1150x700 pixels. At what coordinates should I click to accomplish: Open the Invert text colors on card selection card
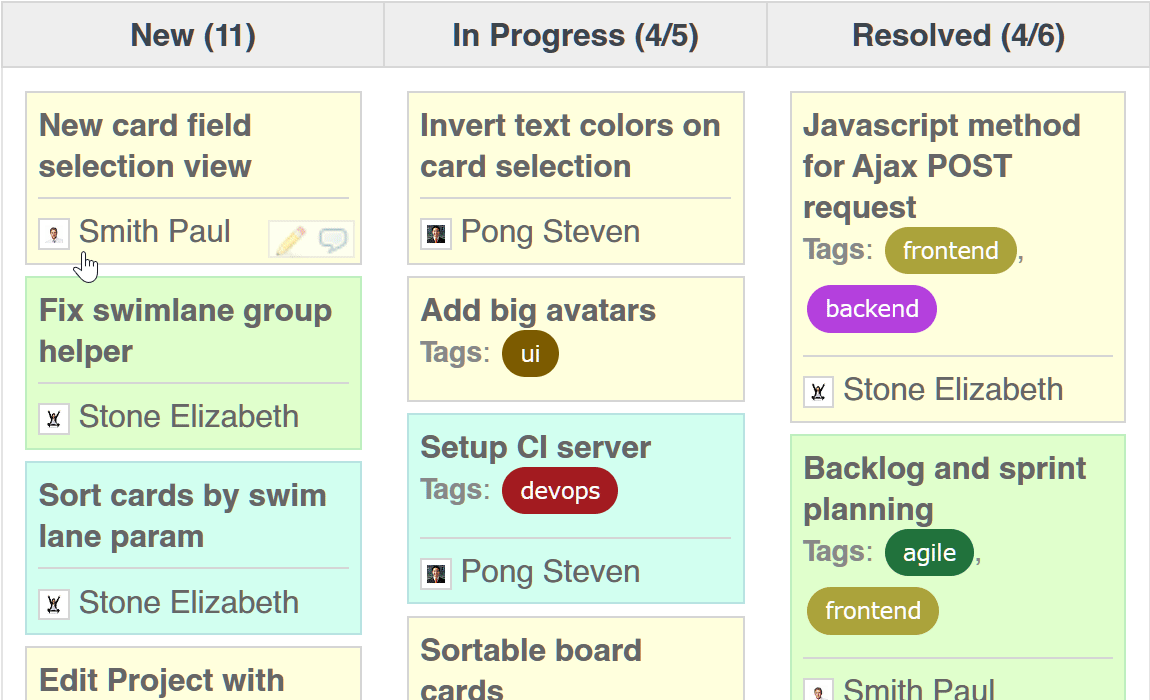[570, 146]
